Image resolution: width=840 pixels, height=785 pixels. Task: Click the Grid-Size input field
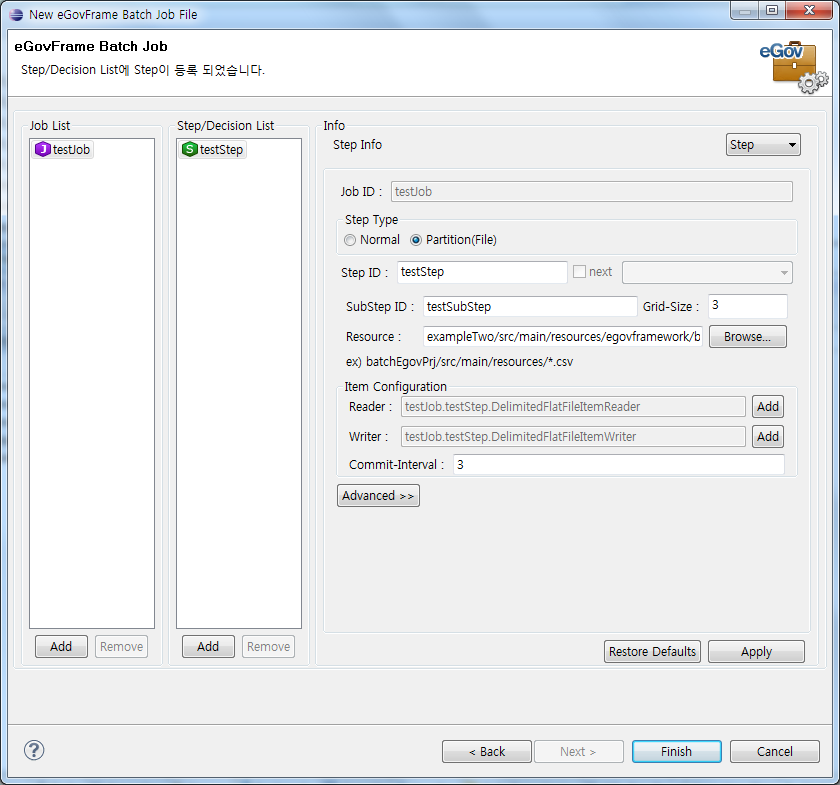748,306
